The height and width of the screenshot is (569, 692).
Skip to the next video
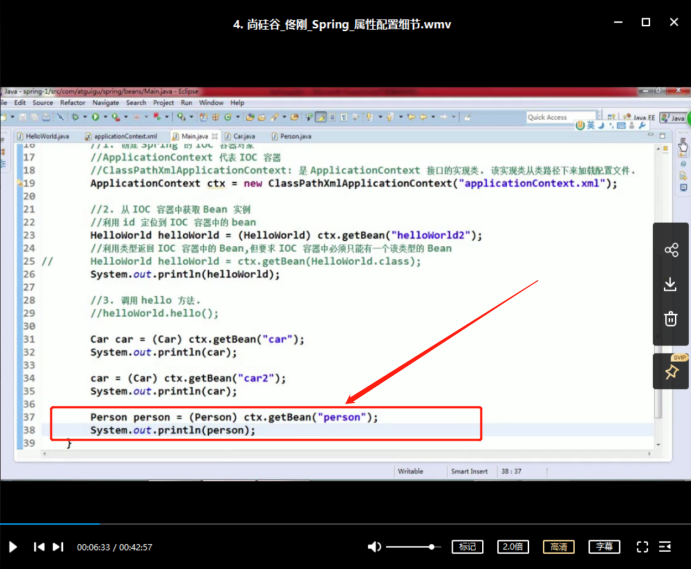pos(58,547)
